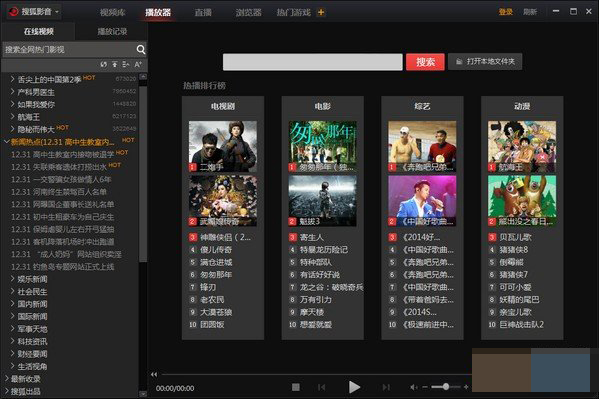
Task: Select news item 12.31 钓鱼岛专题网站正式上线
Action: (x=63, y=266)
